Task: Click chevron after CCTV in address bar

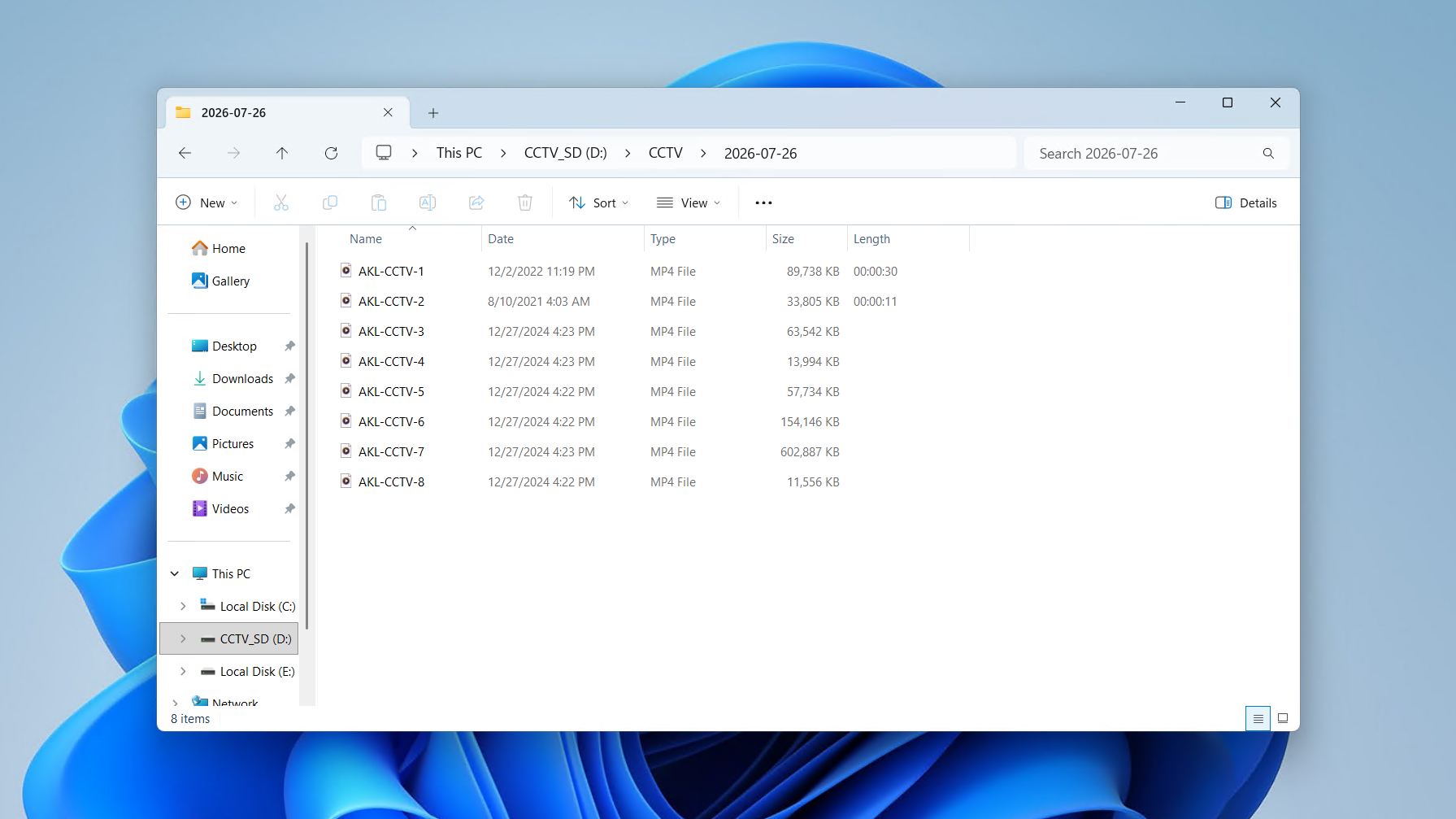Action: pyautogui.click(x=703, y=153)
